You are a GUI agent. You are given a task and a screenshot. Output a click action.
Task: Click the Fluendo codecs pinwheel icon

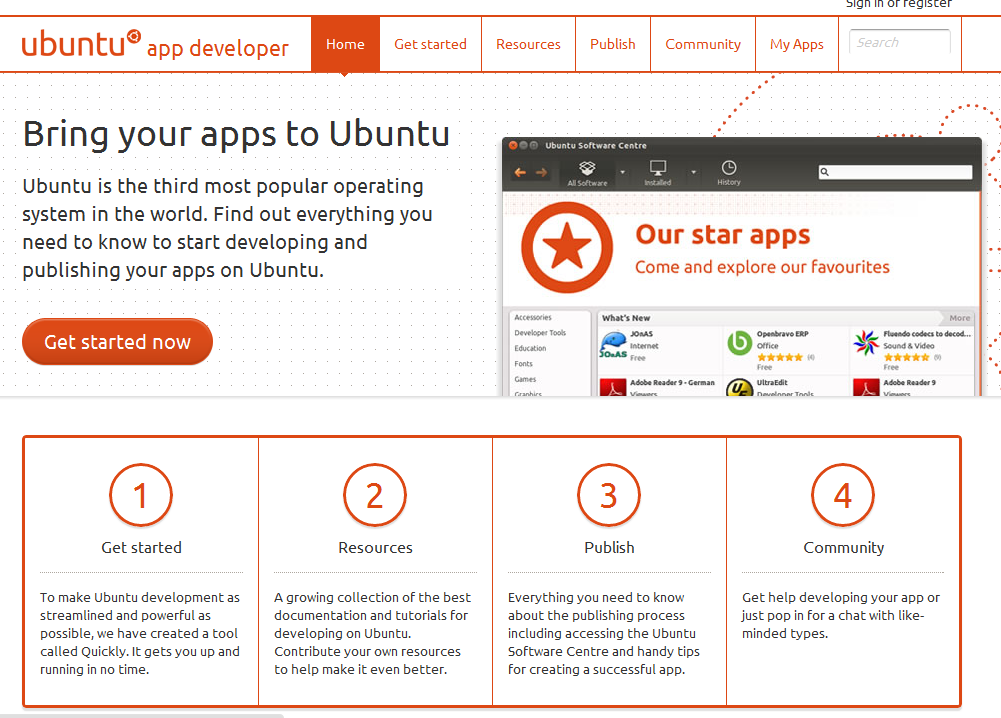(866, 343)
